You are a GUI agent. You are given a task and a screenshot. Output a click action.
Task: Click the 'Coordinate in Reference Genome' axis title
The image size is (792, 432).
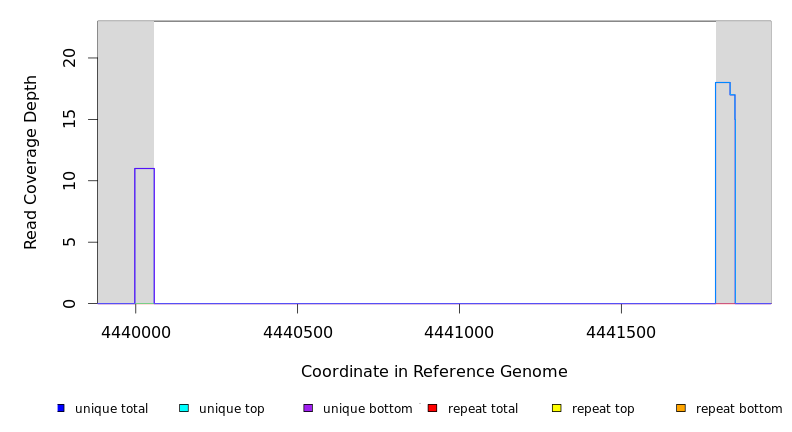click(434, 372)
